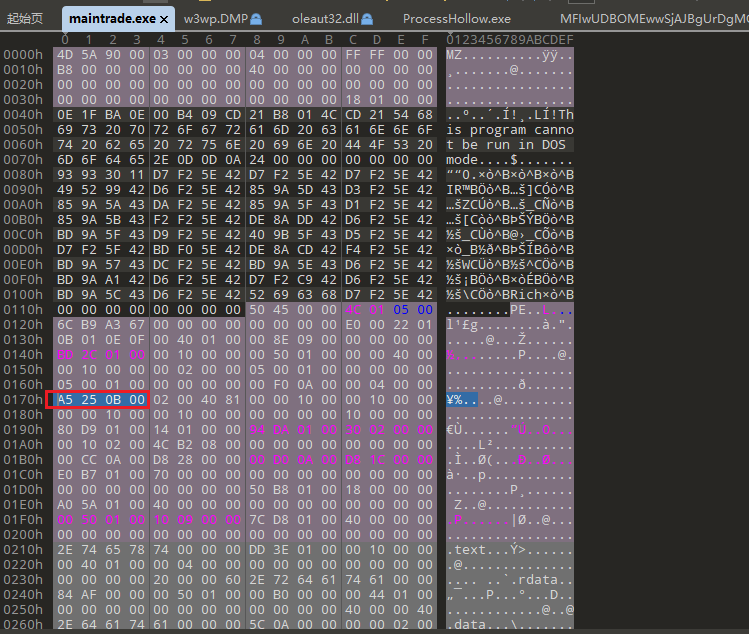Click offset label 0200h
The width and height of the screenshot is (749, 634).
tap(23, 535)
